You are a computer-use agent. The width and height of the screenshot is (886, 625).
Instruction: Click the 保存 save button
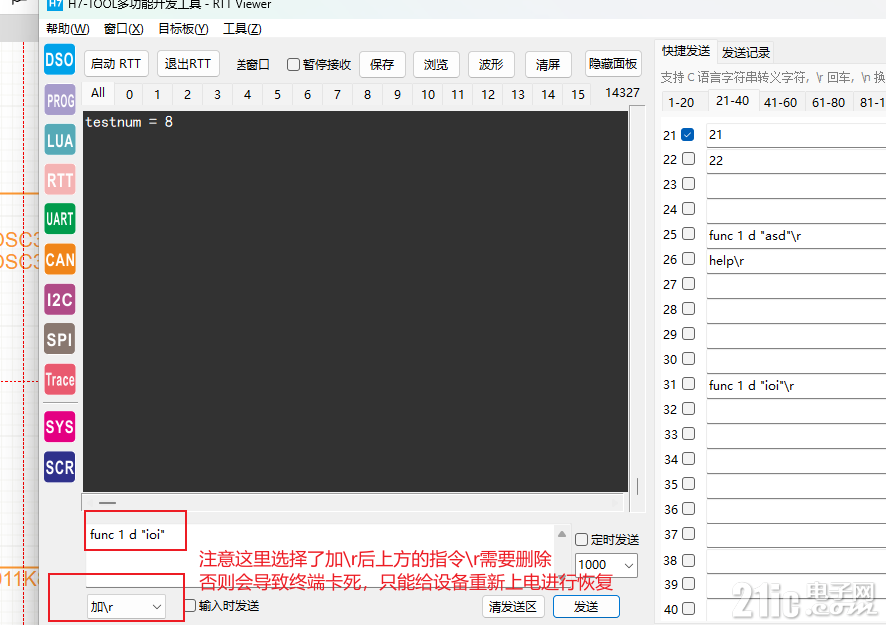pos(382,64)
